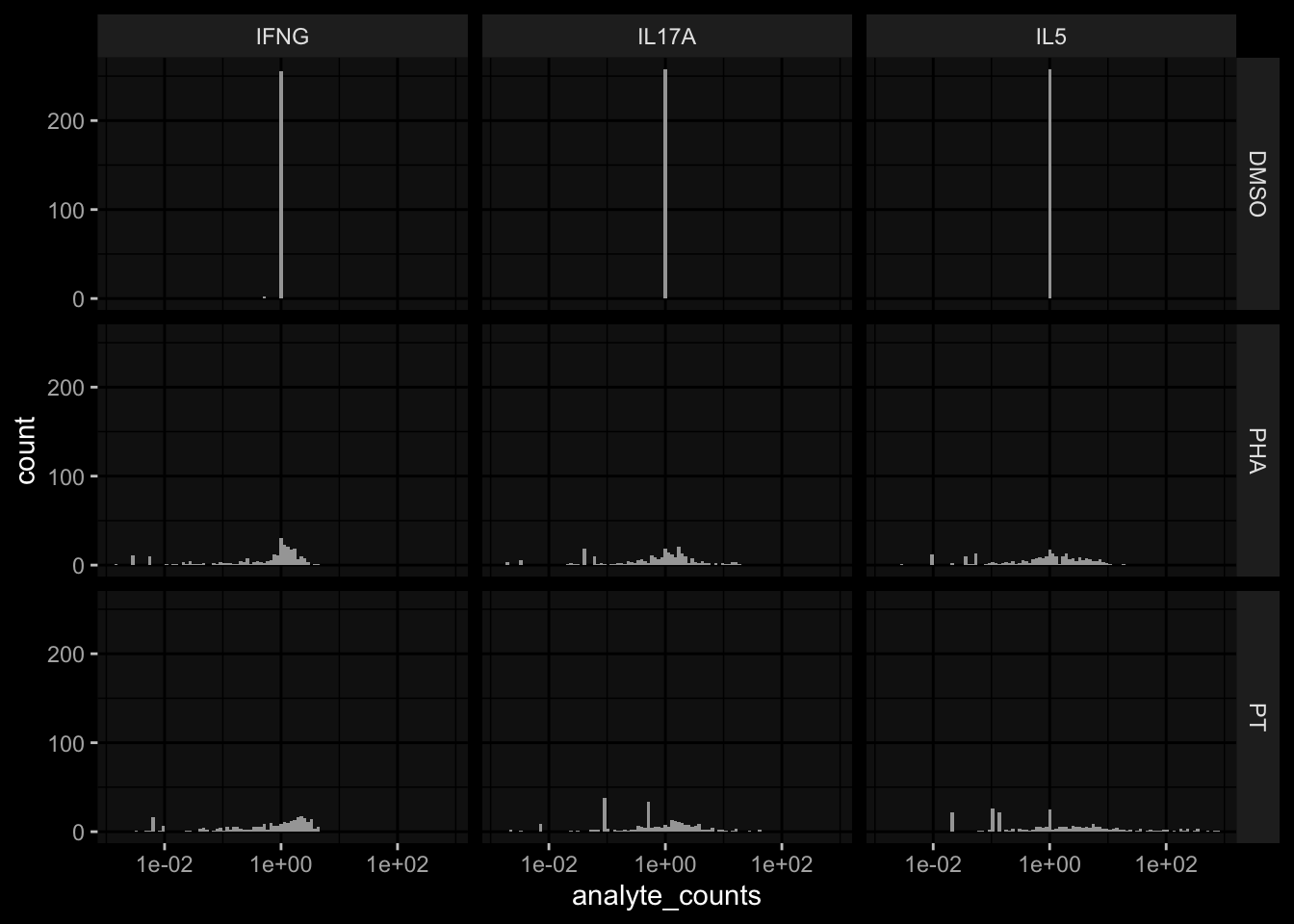Image resolution: width=1294 pixels, height=924 pixels.
Task: Click the tallest bar in IL17A PT panel
Action: [605, 815]
